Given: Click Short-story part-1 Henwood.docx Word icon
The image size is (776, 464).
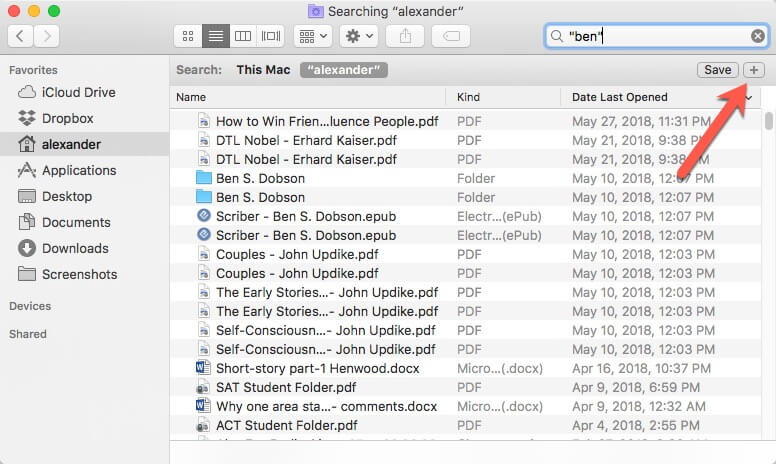Looking at the screenshot, I should tap(203, 368).
